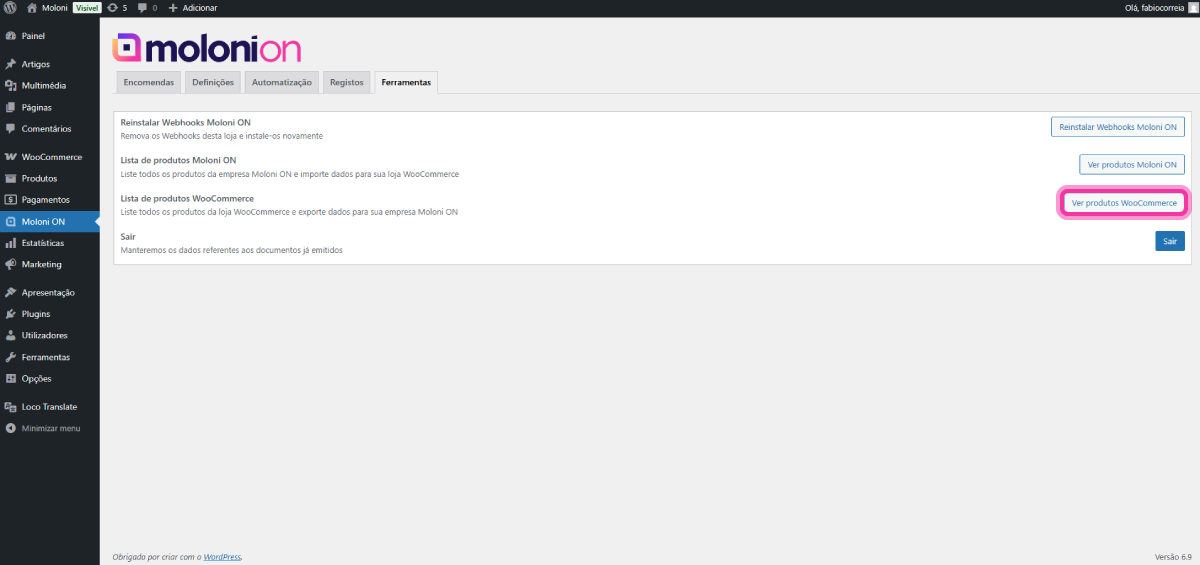The height and width of the screenshot is (565, 1200).
Task: Open Loco Translate label in sidebar
Action: (x=49, y=407)
